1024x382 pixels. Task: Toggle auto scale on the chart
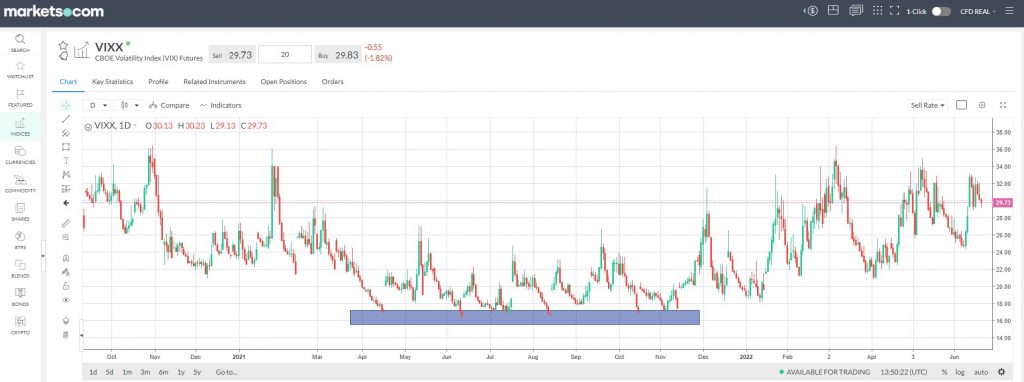tap(981, 372)
